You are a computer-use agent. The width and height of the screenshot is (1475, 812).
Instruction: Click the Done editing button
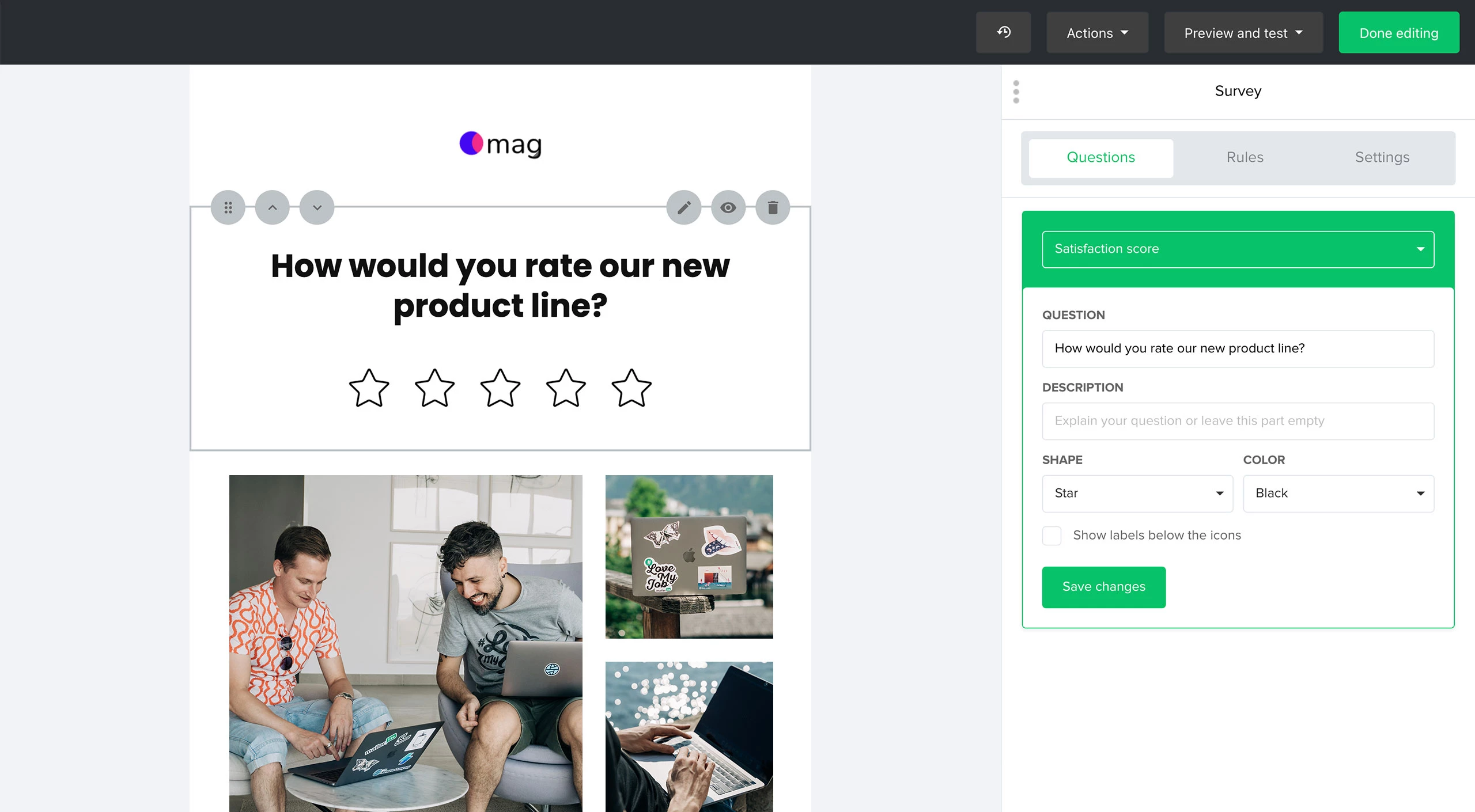tap(1398, 33)
